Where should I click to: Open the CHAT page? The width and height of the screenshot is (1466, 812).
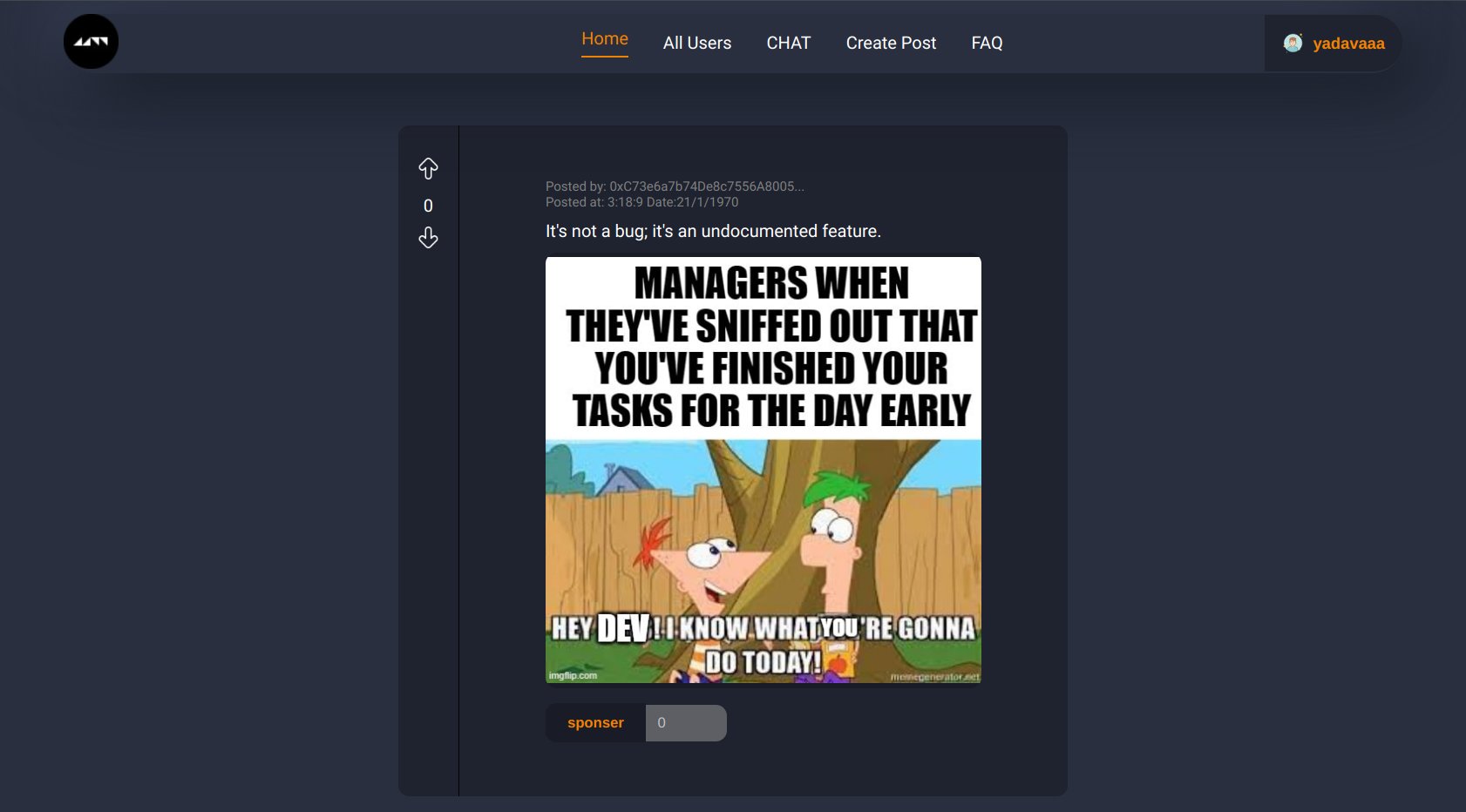click(x=789, y=43)
